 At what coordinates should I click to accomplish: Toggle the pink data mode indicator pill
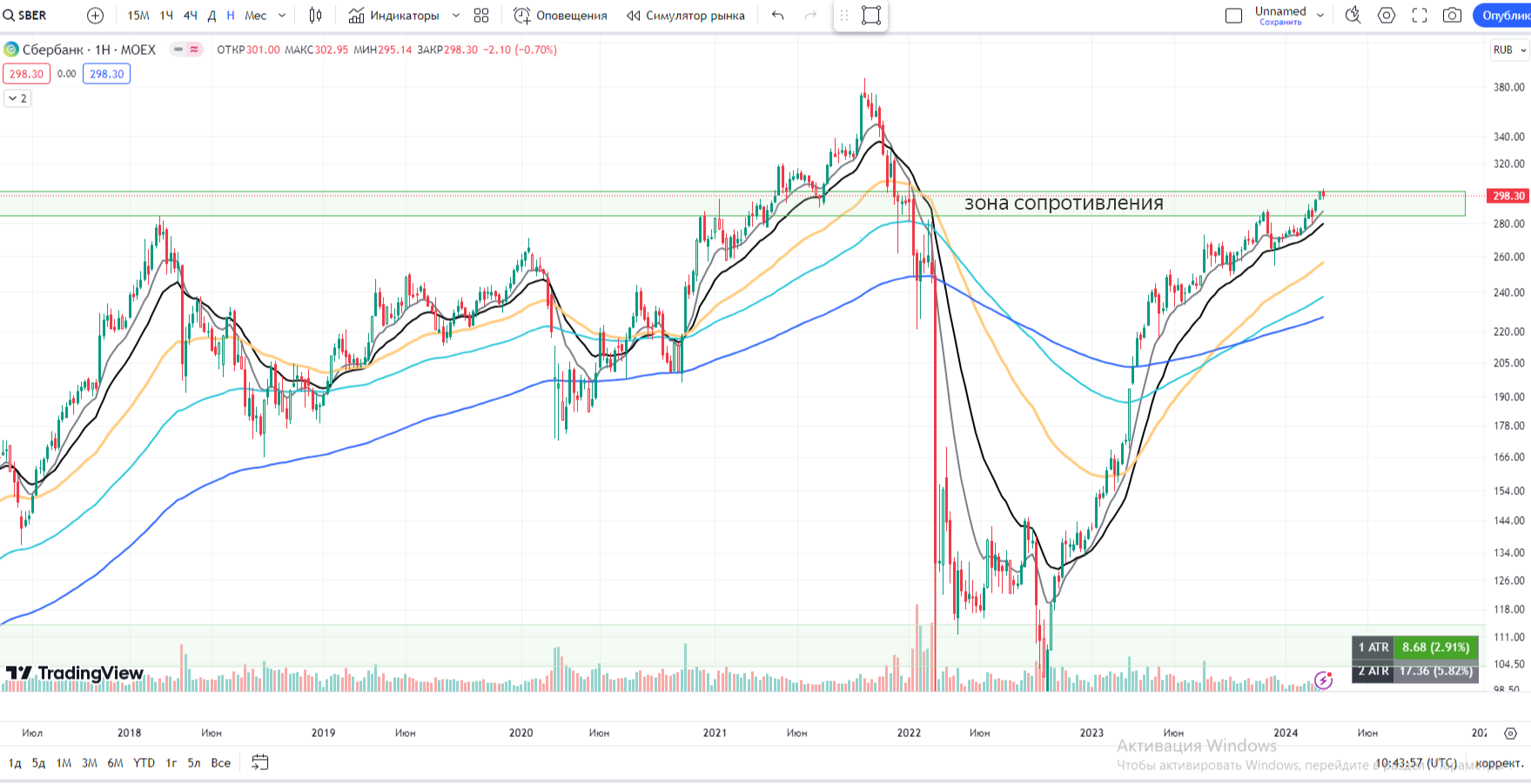coord(194,50)
